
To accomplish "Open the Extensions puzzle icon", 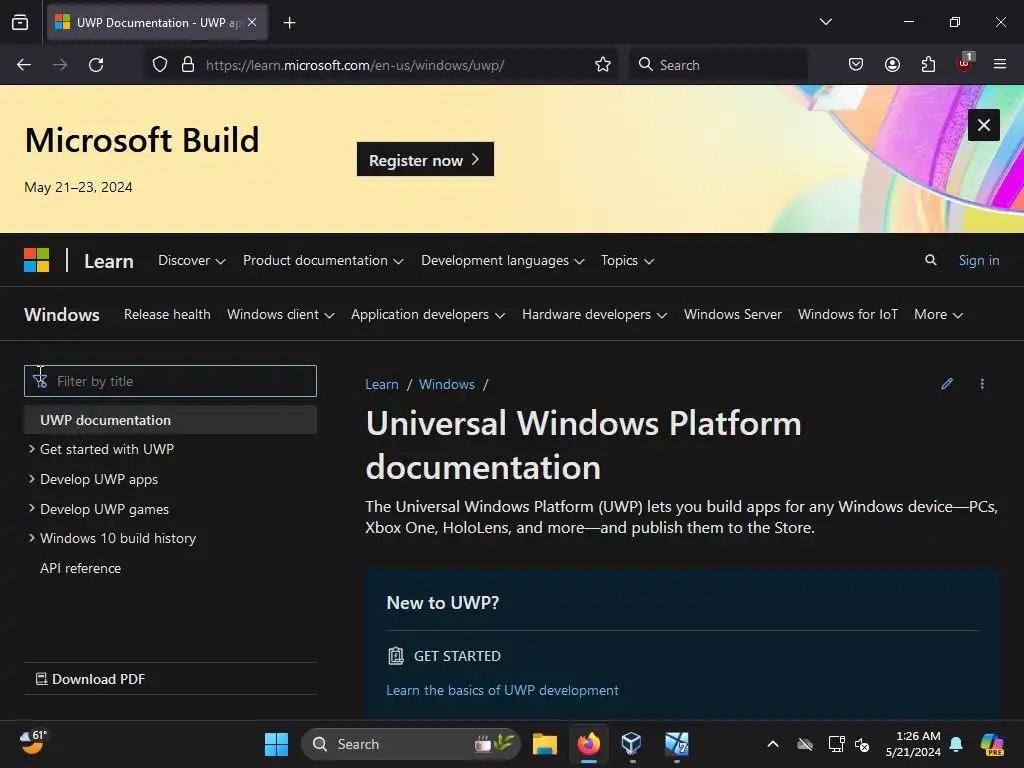I will pos(928,64).
